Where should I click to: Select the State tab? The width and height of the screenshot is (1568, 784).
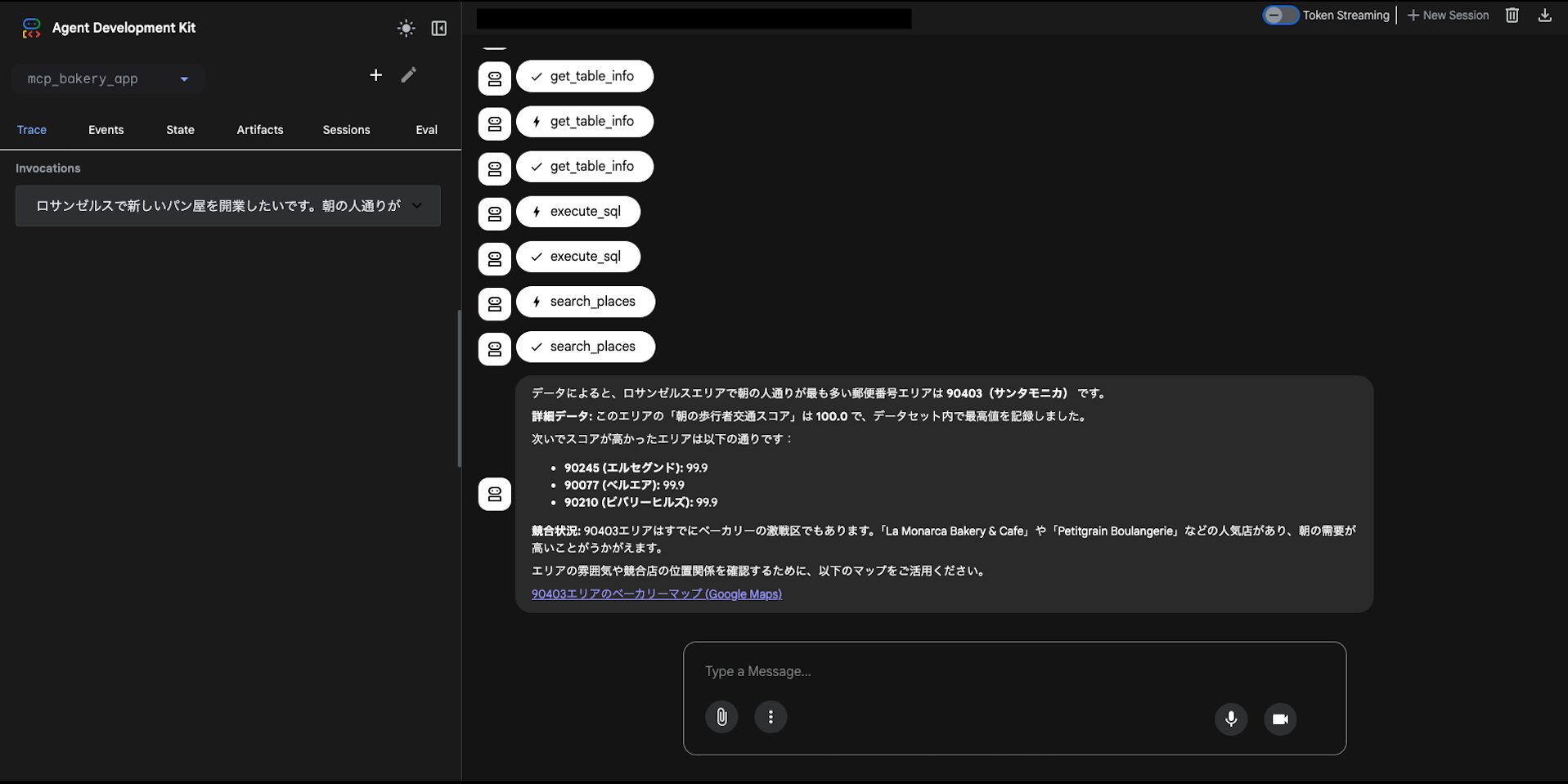(x=180, y=130)
